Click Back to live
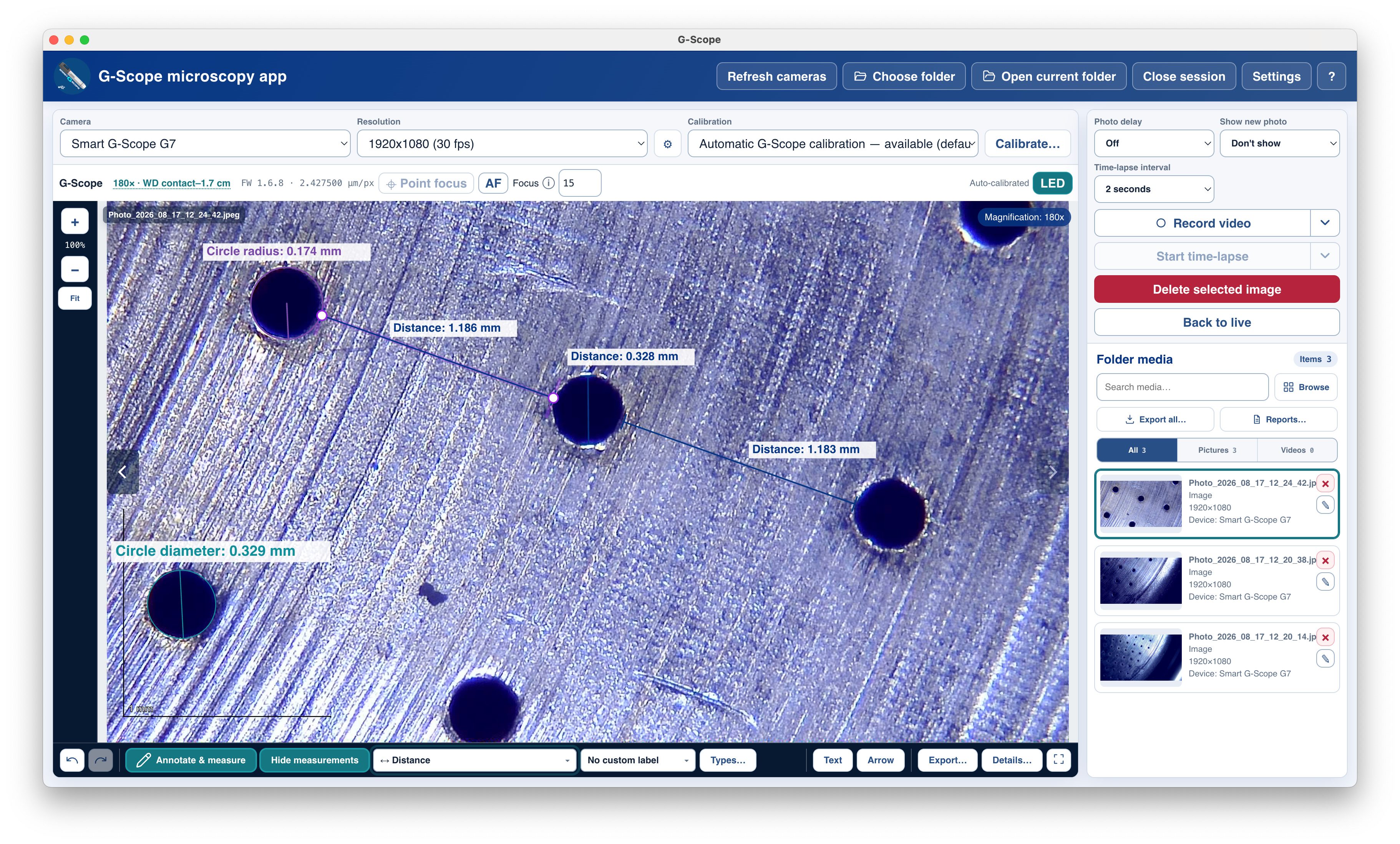 coord(1217,322)
